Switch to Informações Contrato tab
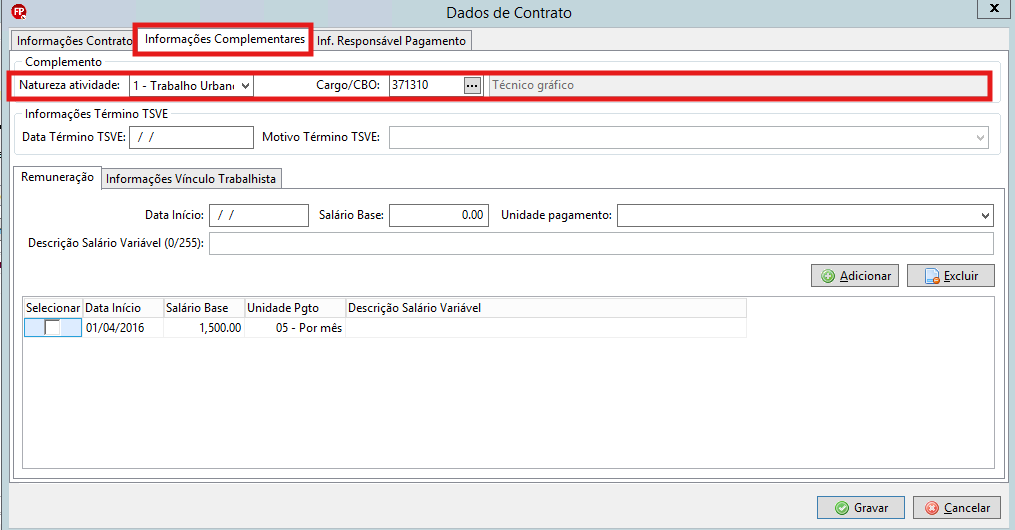1015x530 pixels. (72, 41)
